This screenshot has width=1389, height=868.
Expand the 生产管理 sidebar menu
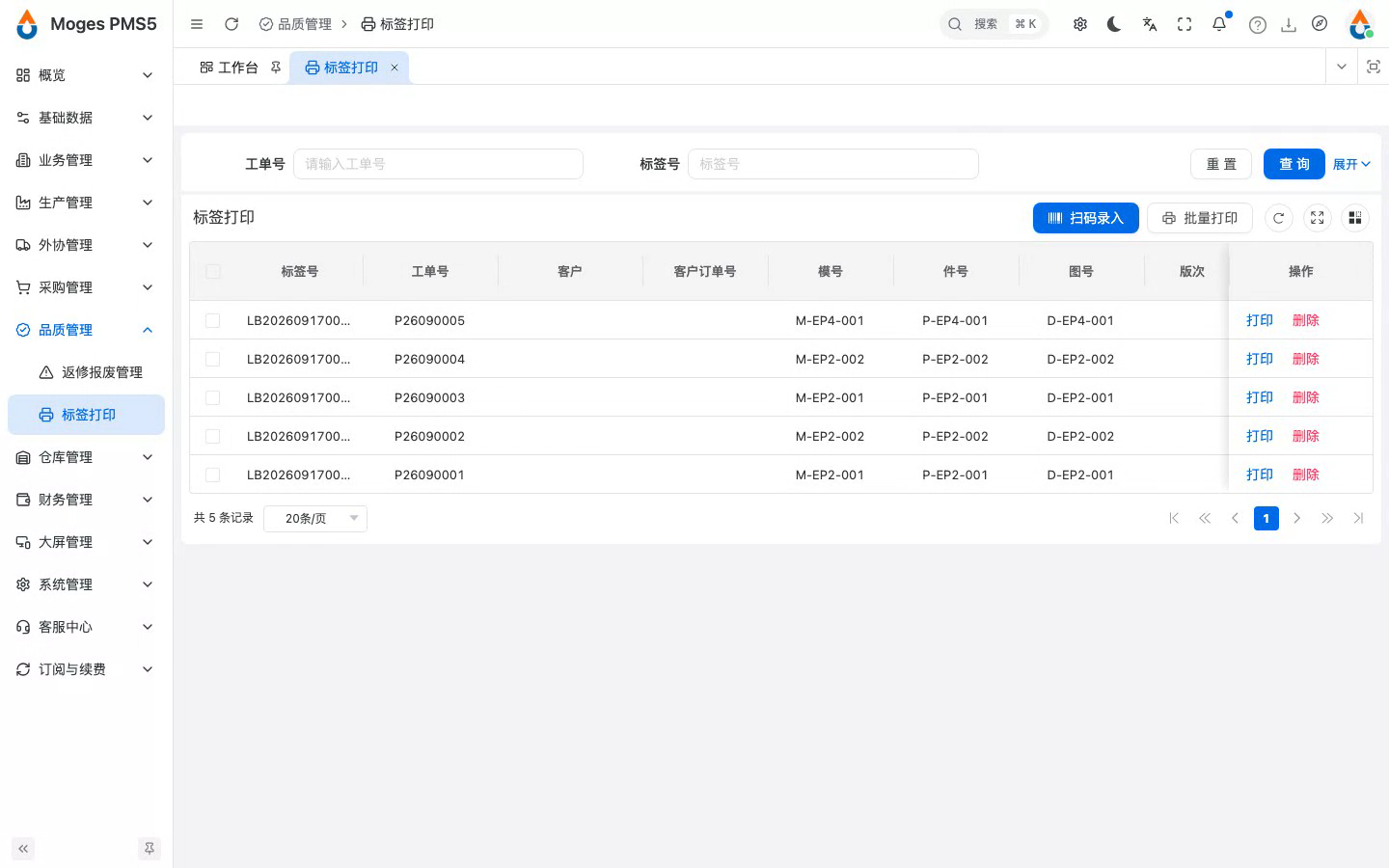tap(86, 203)
